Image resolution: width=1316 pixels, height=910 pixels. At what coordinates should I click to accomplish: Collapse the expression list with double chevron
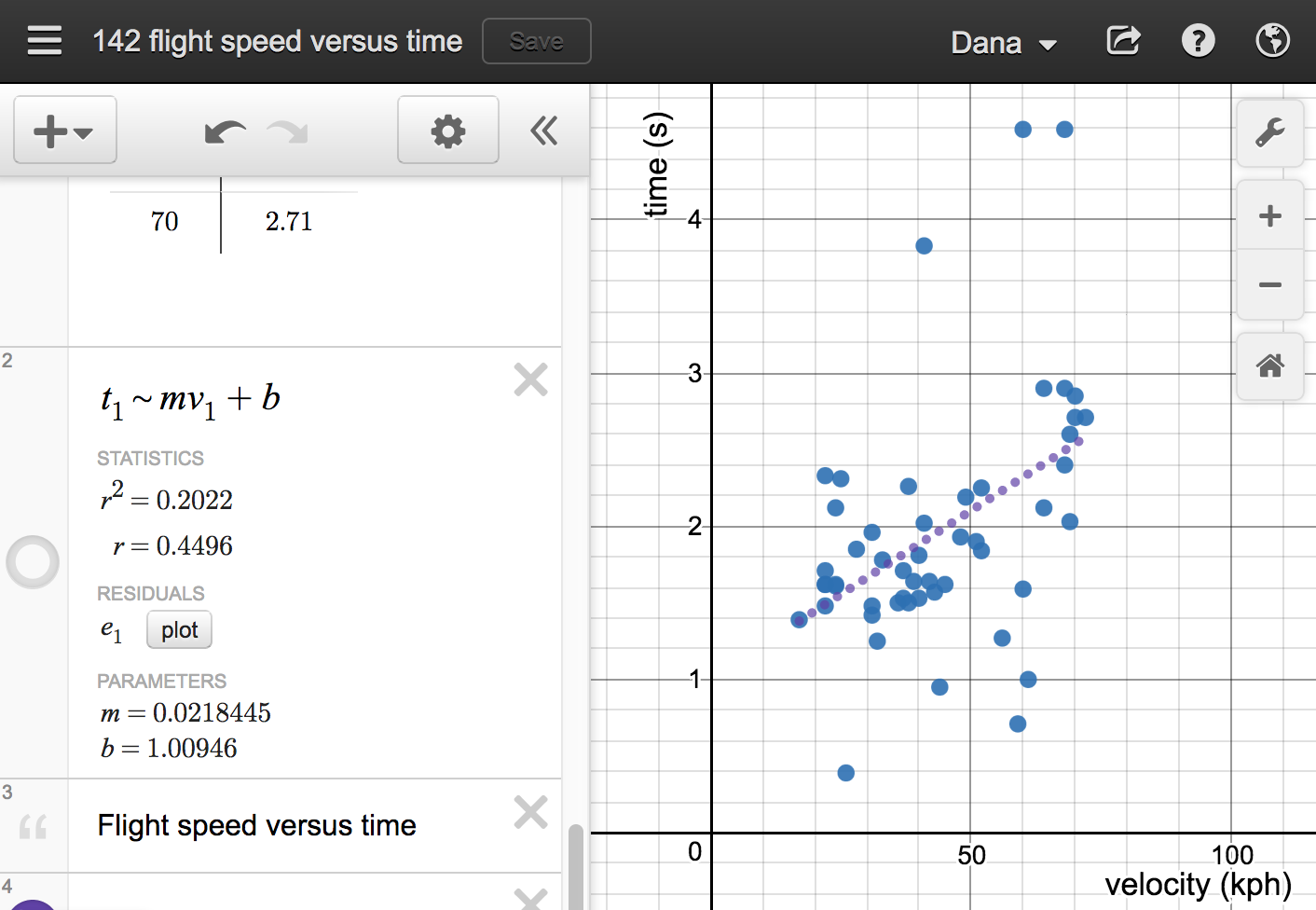pyautogui.click(x=544, y=131)
